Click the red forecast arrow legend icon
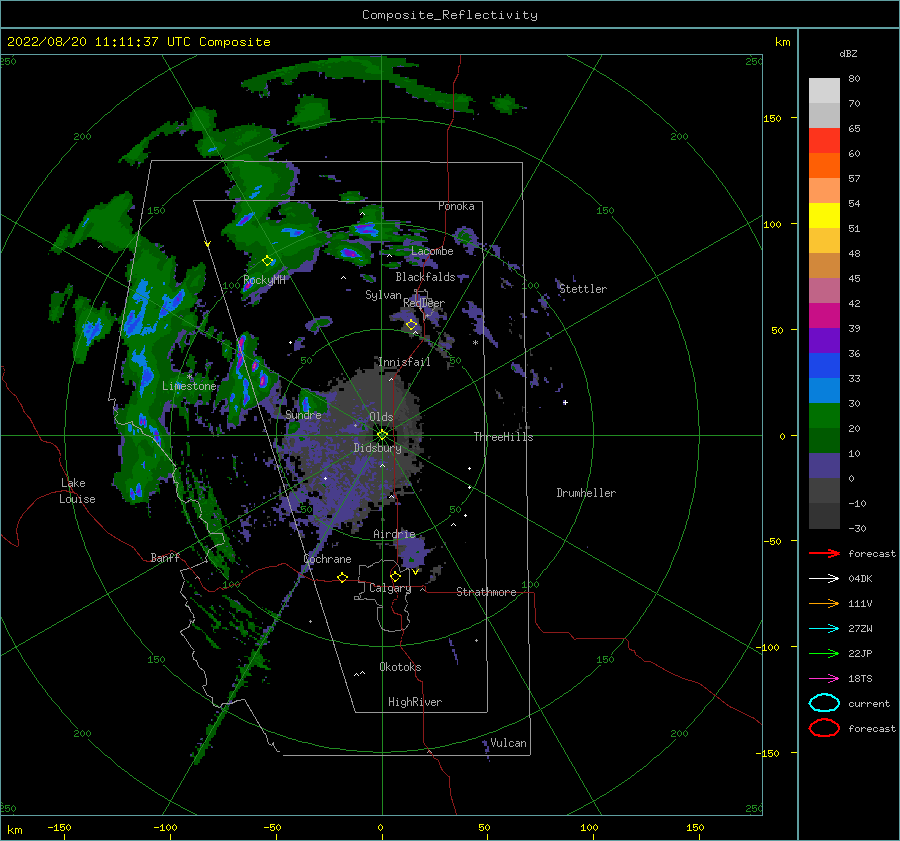This screenshot has height=841, width=900. click(x=824, y=553)
